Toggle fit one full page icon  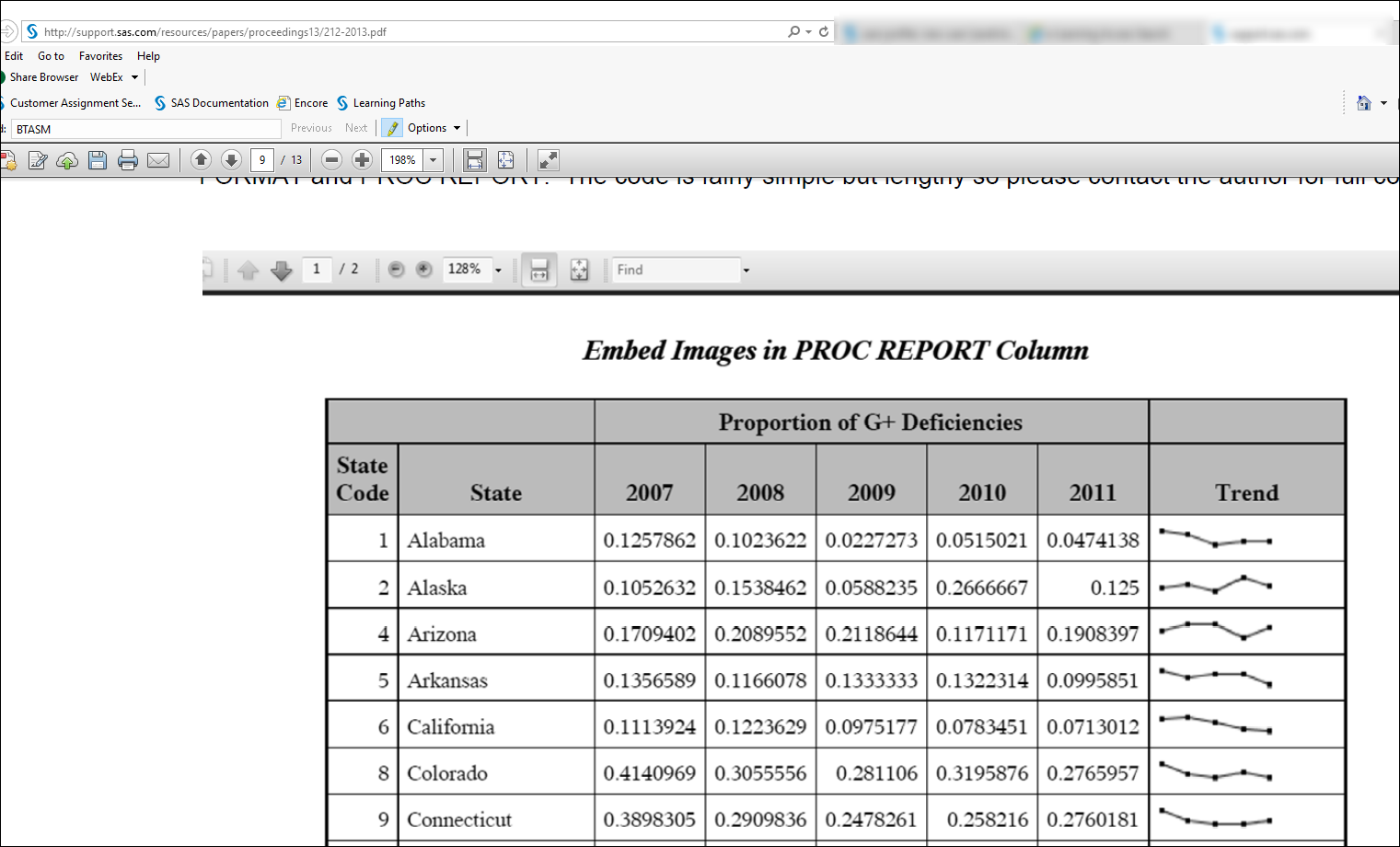505,160
